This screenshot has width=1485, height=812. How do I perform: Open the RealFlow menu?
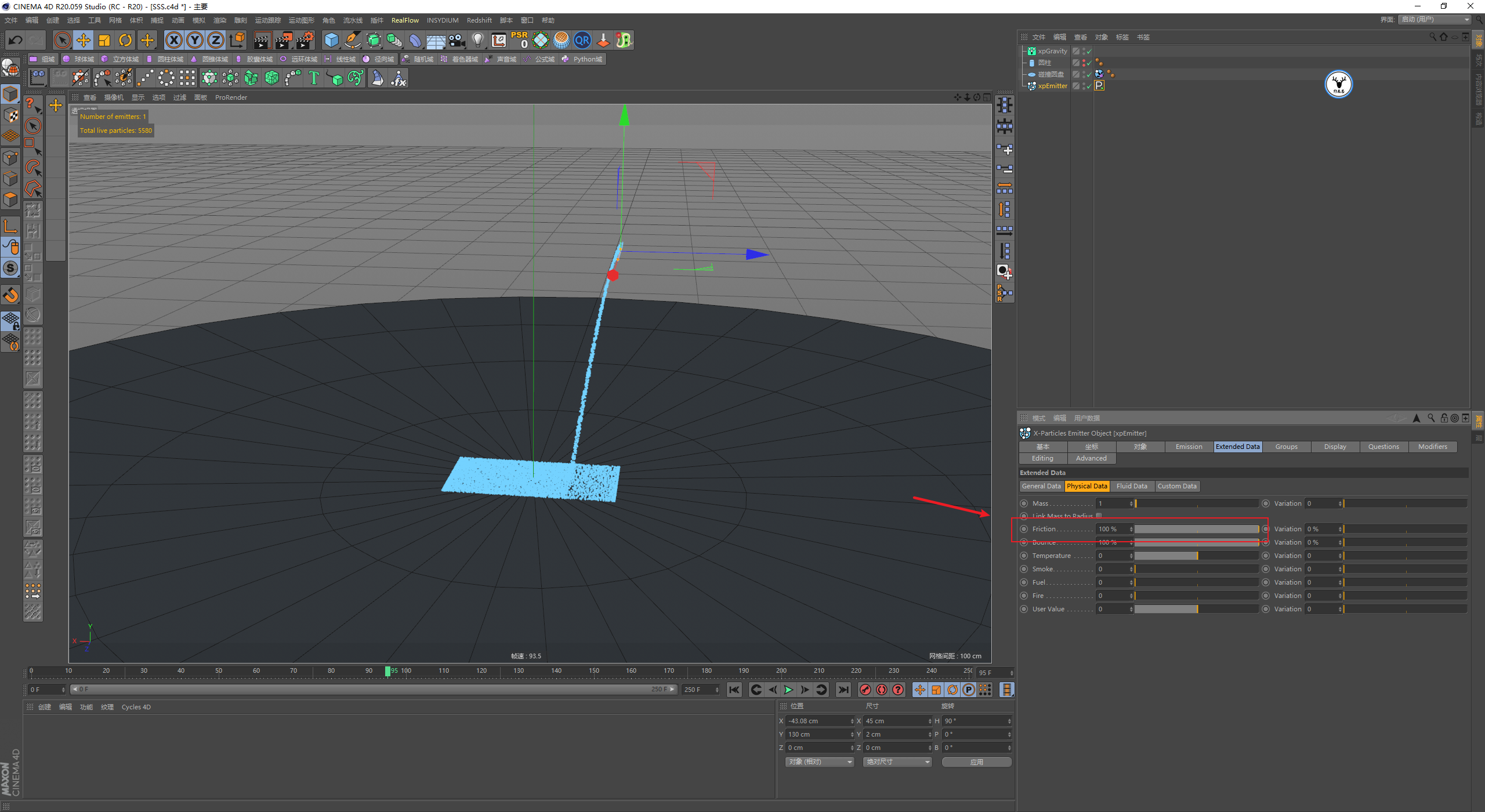(x=404, y=20)
